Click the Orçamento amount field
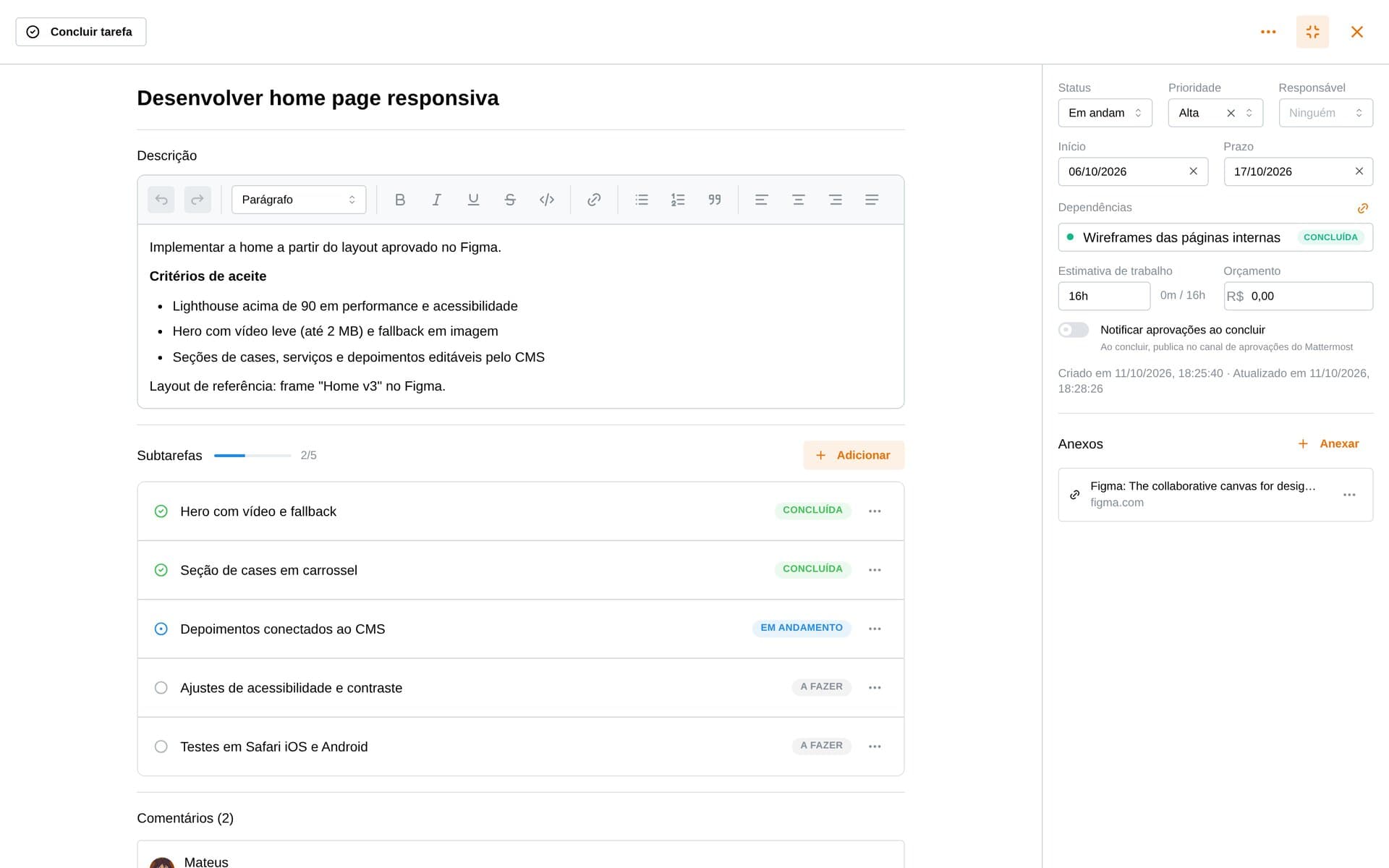Screen dimensions: 1389x868 [x=1298, y=296]
